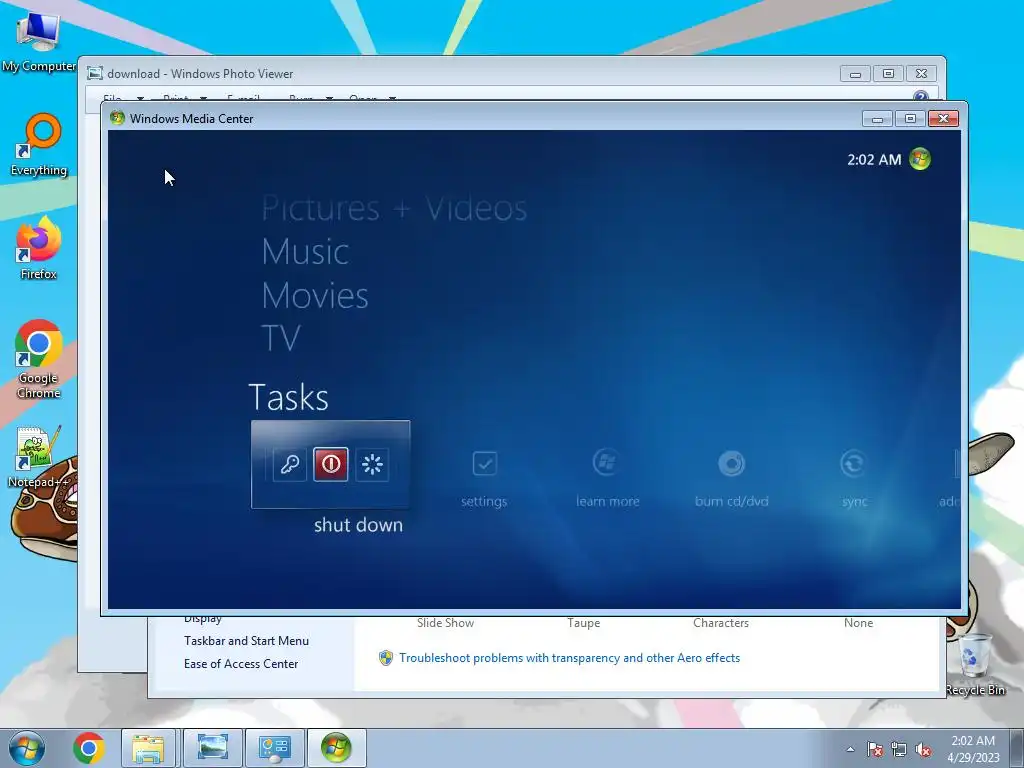This screenshot has height=768, width=1024.
Task: Select Movies in the Media Center menu
Action: (x=315, y=296)
